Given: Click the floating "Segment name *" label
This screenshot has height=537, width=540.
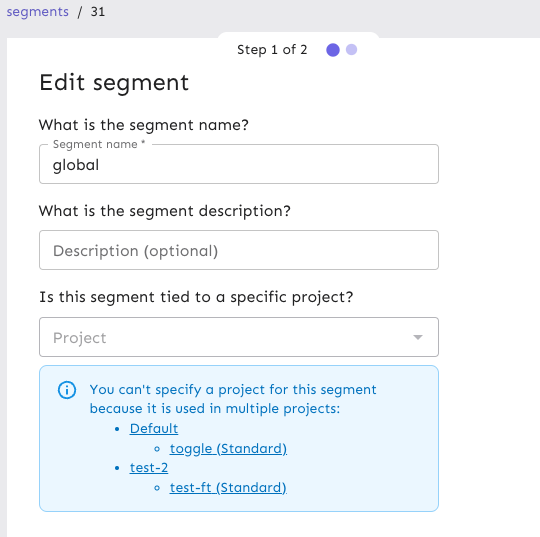Looking at the screenshot, I should (x=99, y=144).
